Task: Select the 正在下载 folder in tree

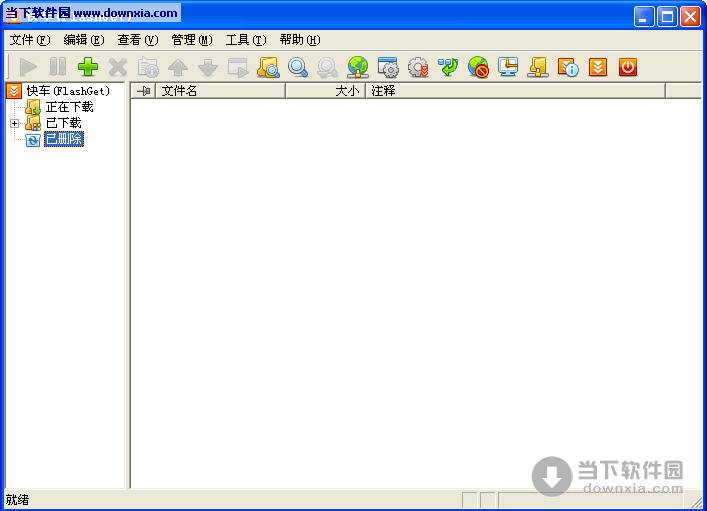Action: click(x=69, y=107)
